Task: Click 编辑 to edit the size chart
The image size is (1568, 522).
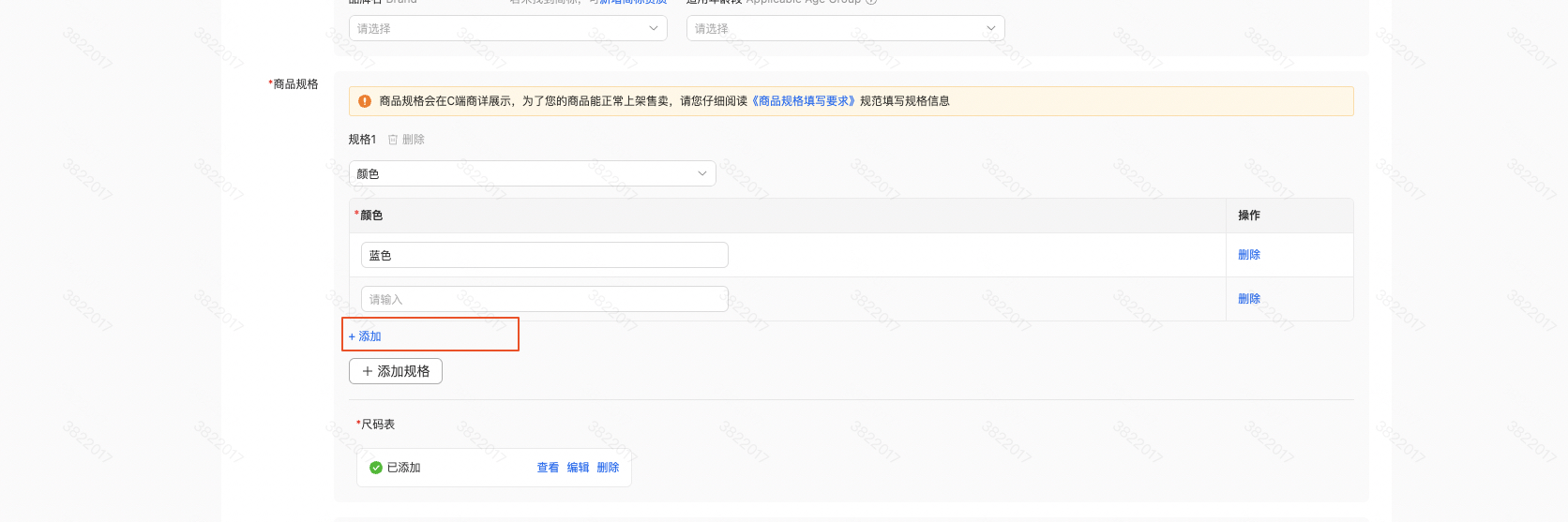Action: 578,468
